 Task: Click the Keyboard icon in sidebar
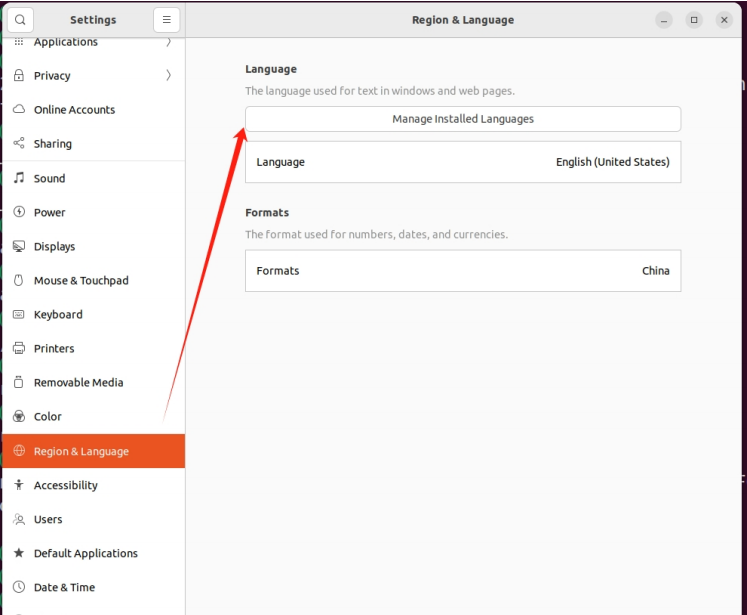tap(19, 314)
